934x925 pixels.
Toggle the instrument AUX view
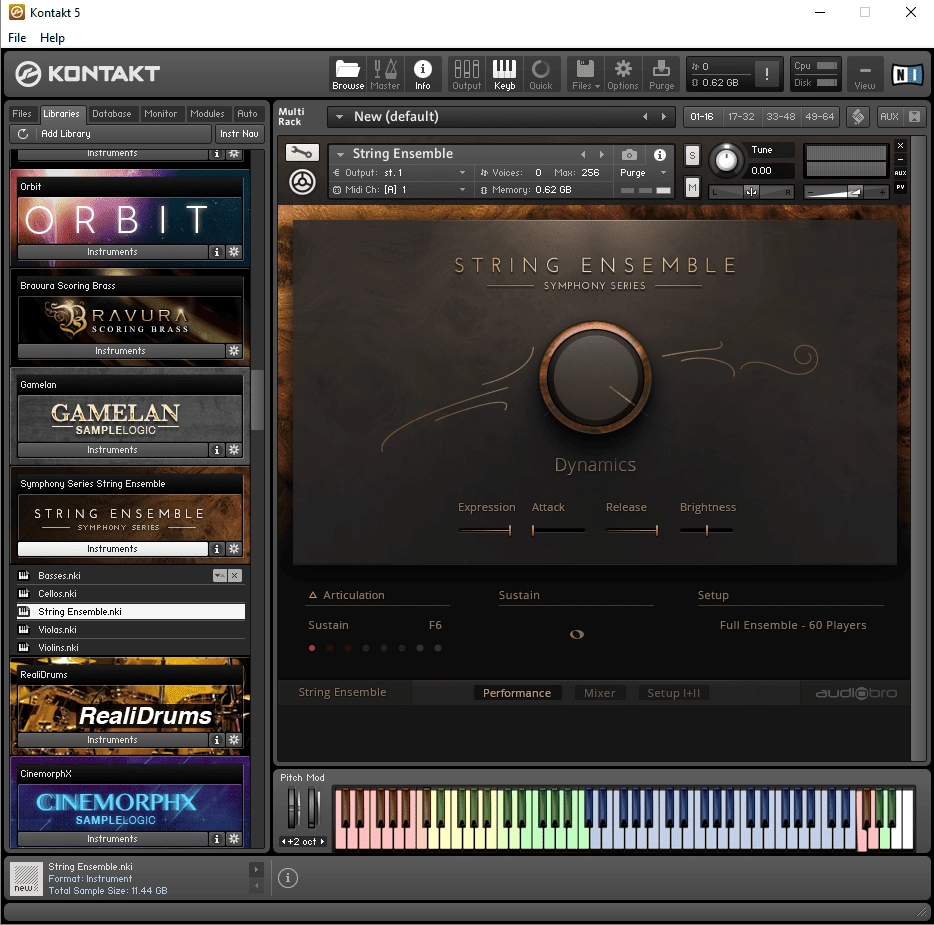pos(901,173)
